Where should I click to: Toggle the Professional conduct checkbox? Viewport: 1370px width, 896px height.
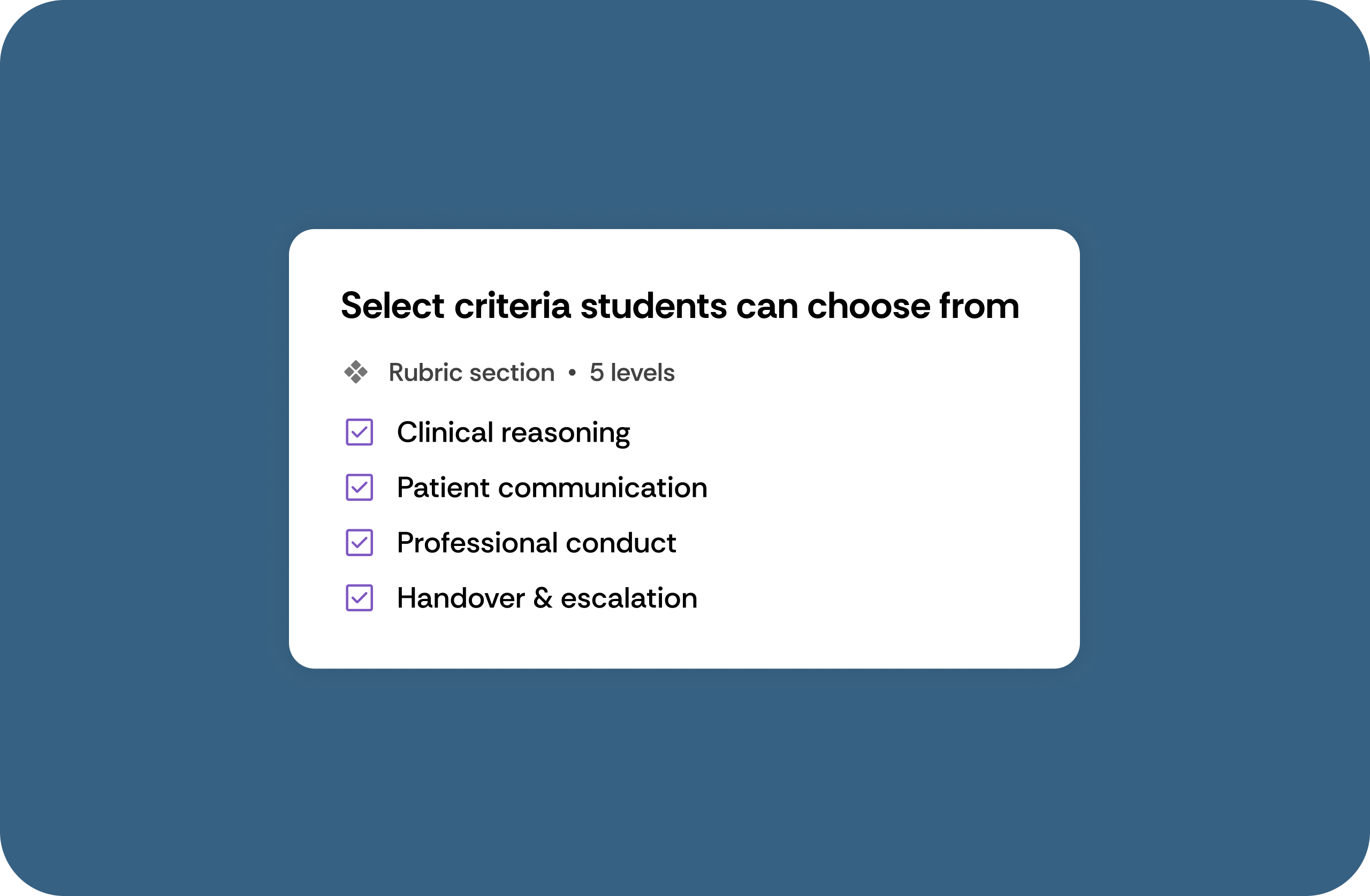click(359, 543)
